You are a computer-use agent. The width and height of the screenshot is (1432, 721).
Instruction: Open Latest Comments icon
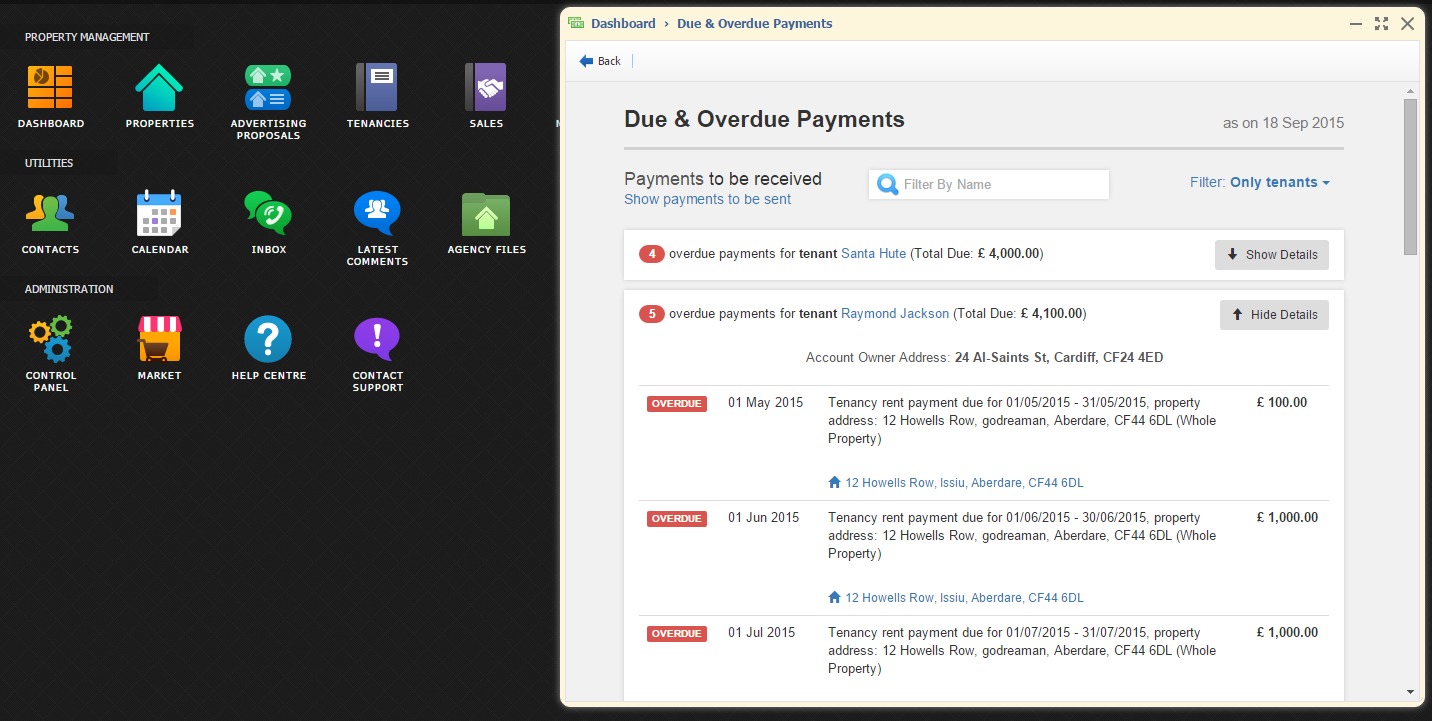(x=377, y=213)
